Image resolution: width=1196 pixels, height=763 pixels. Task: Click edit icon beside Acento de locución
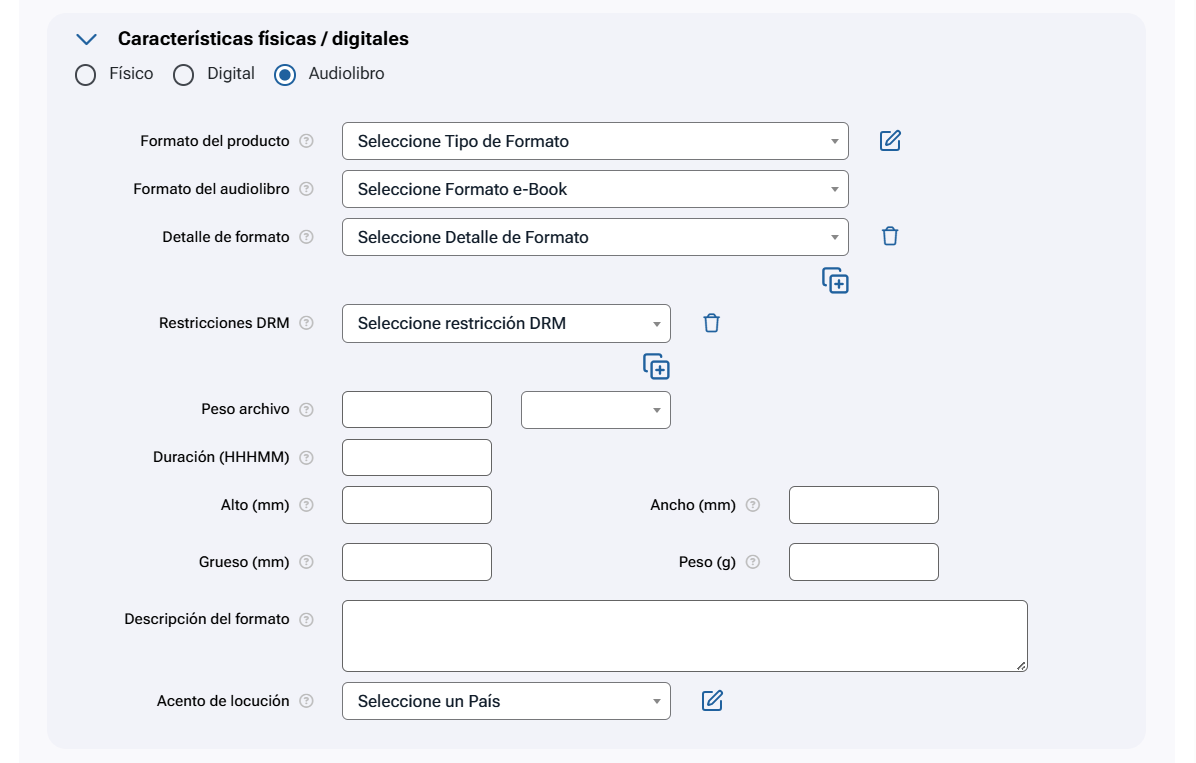[x=712, y=701]
